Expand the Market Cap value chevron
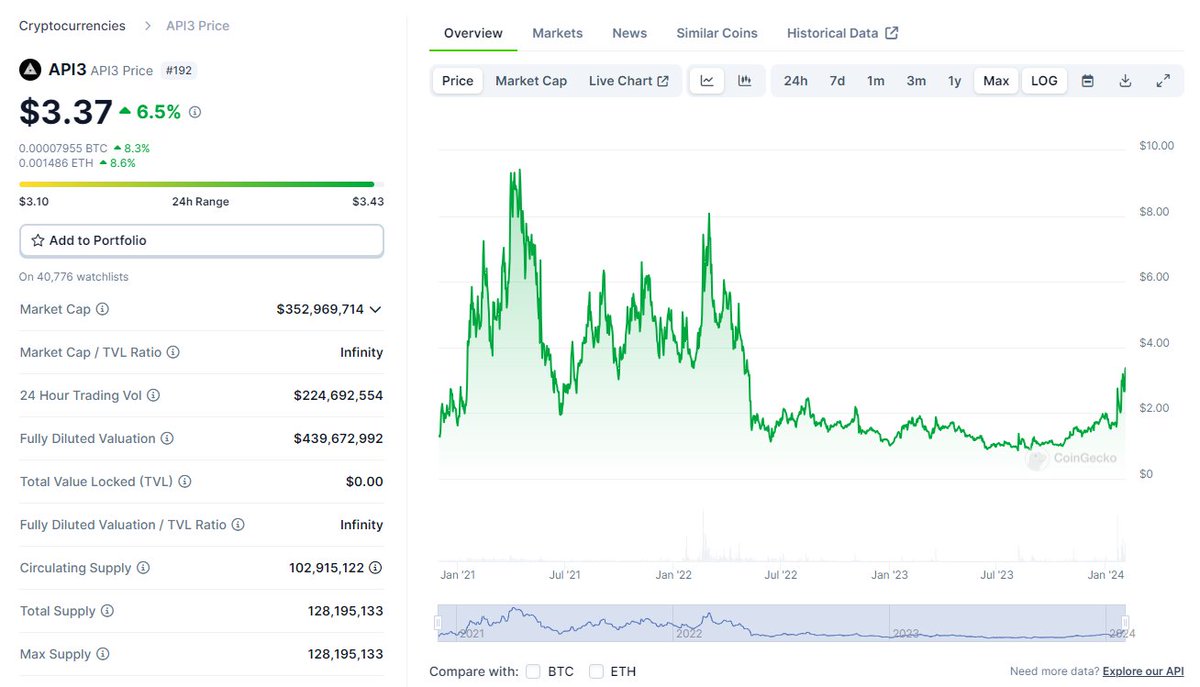The image size is (1200, 687). pos(375,310)
